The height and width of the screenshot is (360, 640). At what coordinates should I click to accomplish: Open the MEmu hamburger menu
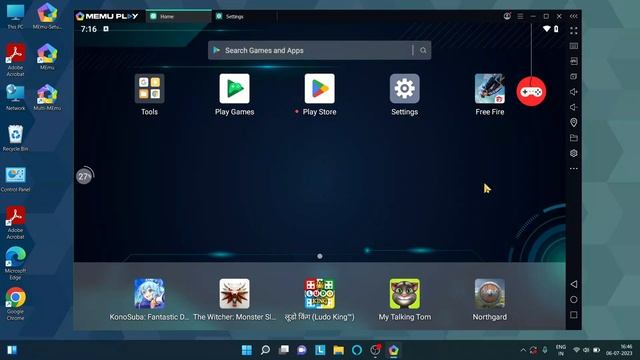point(520,16)
